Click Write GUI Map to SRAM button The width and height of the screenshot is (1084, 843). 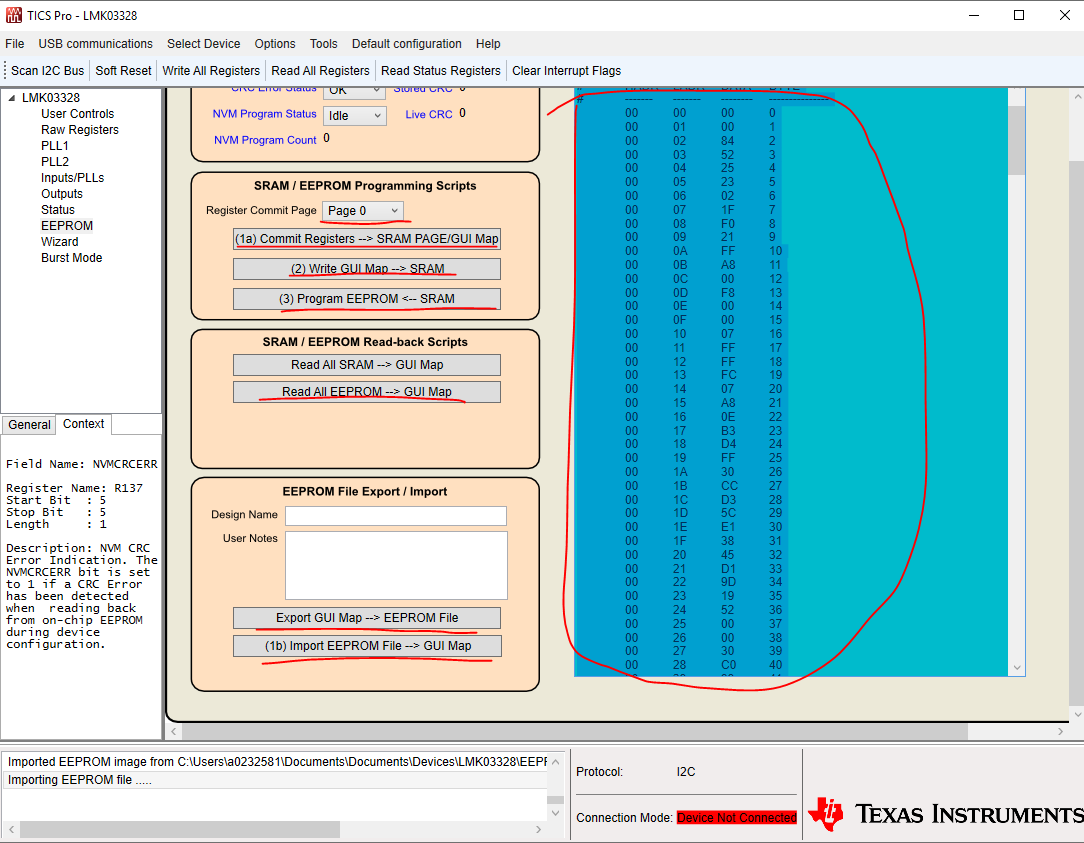[366, 268]
